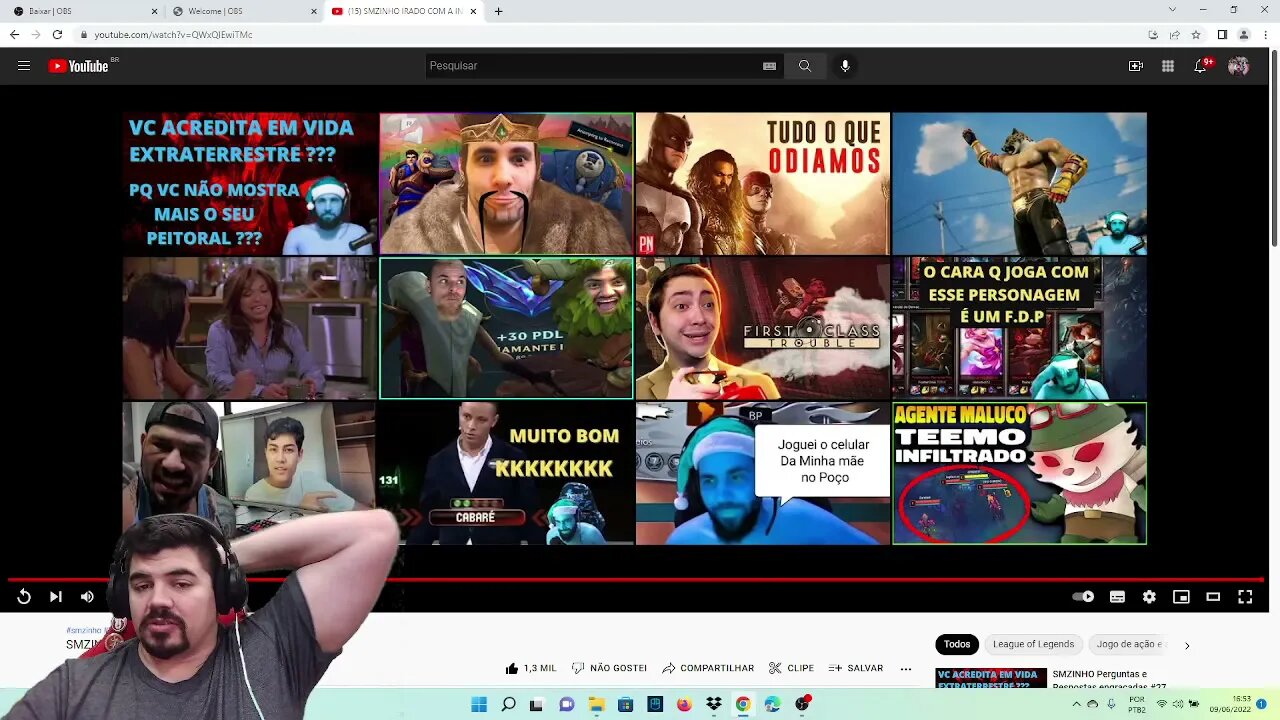The image size is (1280, 720).
Task: Toggle subtitles on the player
Action: (x=1117, y=597)
